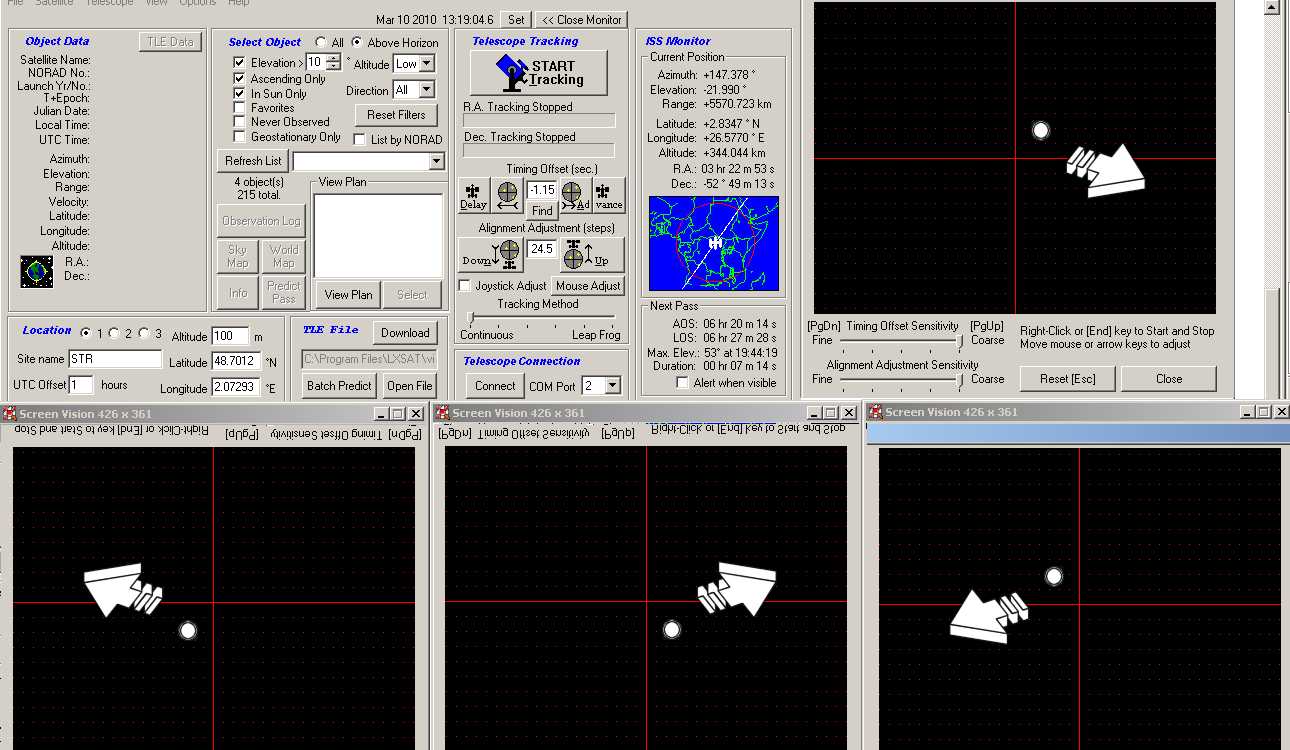
Task: Click the Reset [Esc] button
Action: 1068,379
